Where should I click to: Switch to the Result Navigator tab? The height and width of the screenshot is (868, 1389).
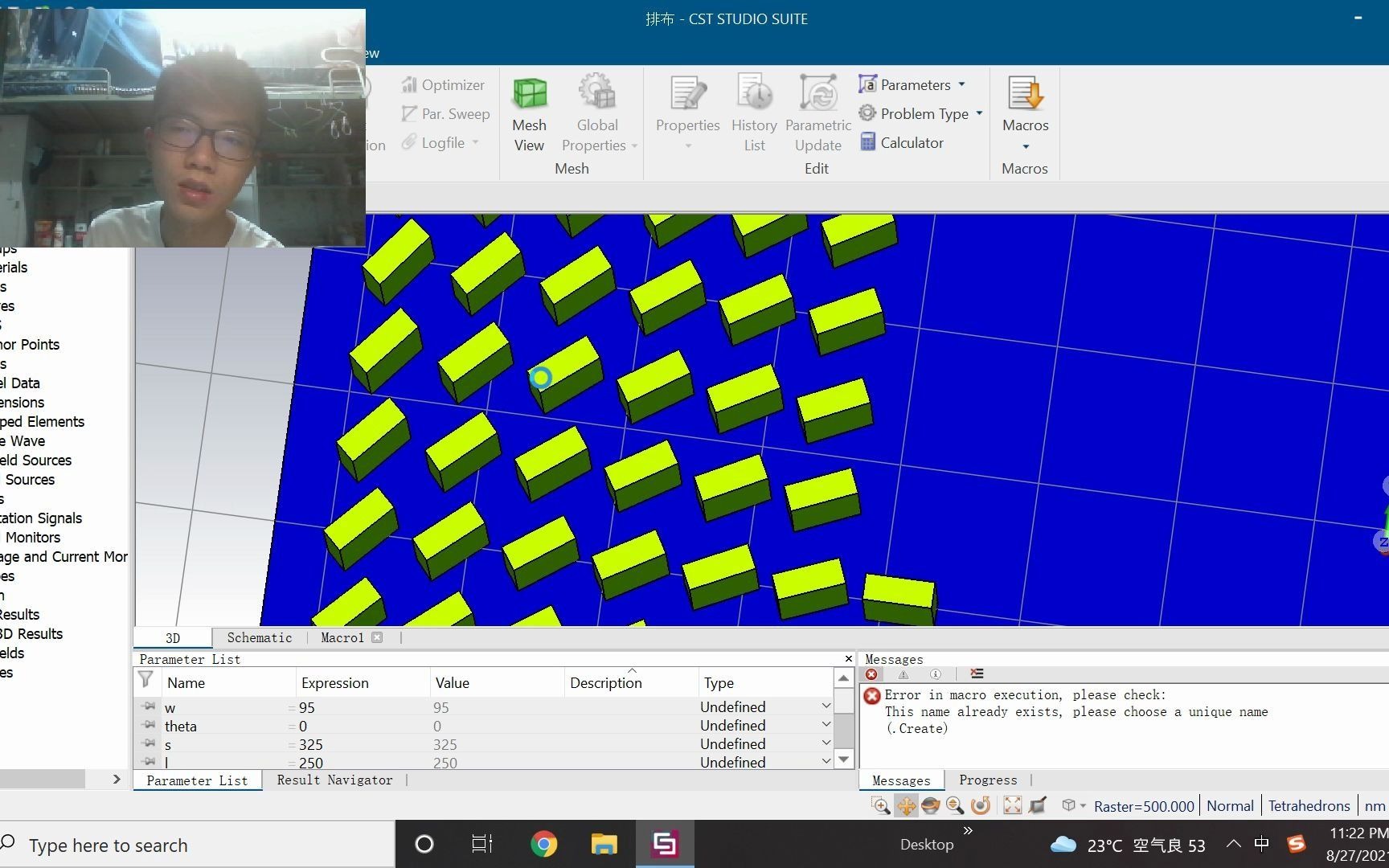pos(335,780)
